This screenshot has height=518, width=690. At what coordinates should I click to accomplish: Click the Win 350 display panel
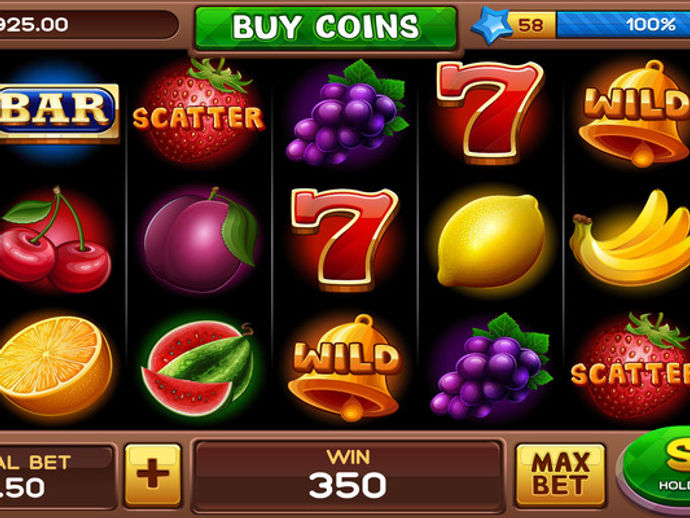point(348,476)
